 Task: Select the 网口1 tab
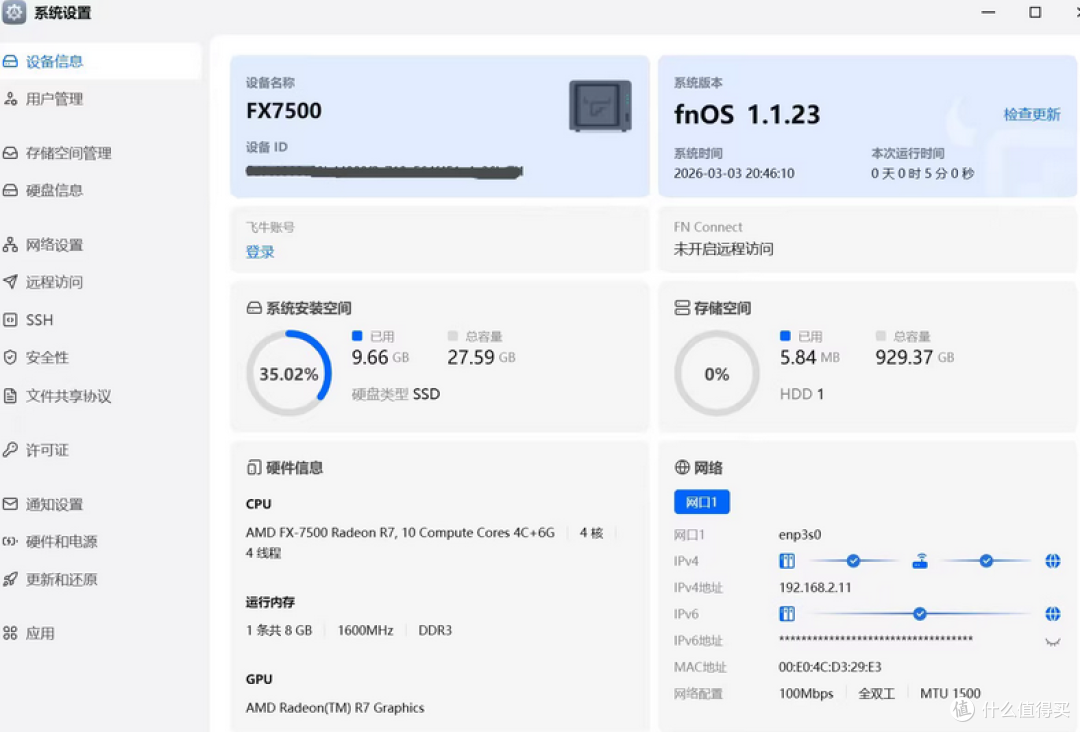pos(701,502)
